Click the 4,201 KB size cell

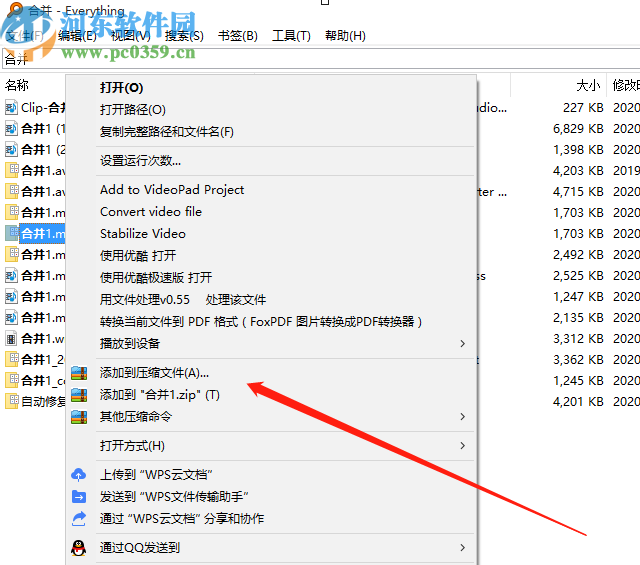578,402
